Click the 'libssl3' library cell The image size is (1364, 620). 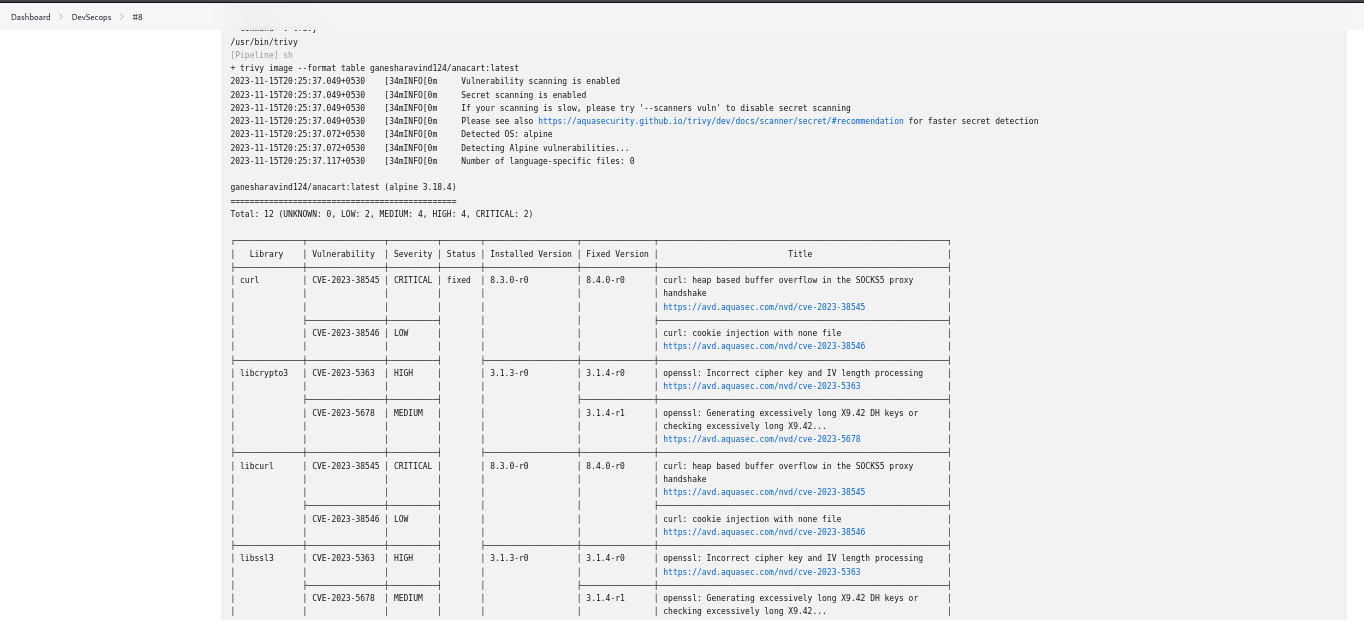(x=256, y=558)
